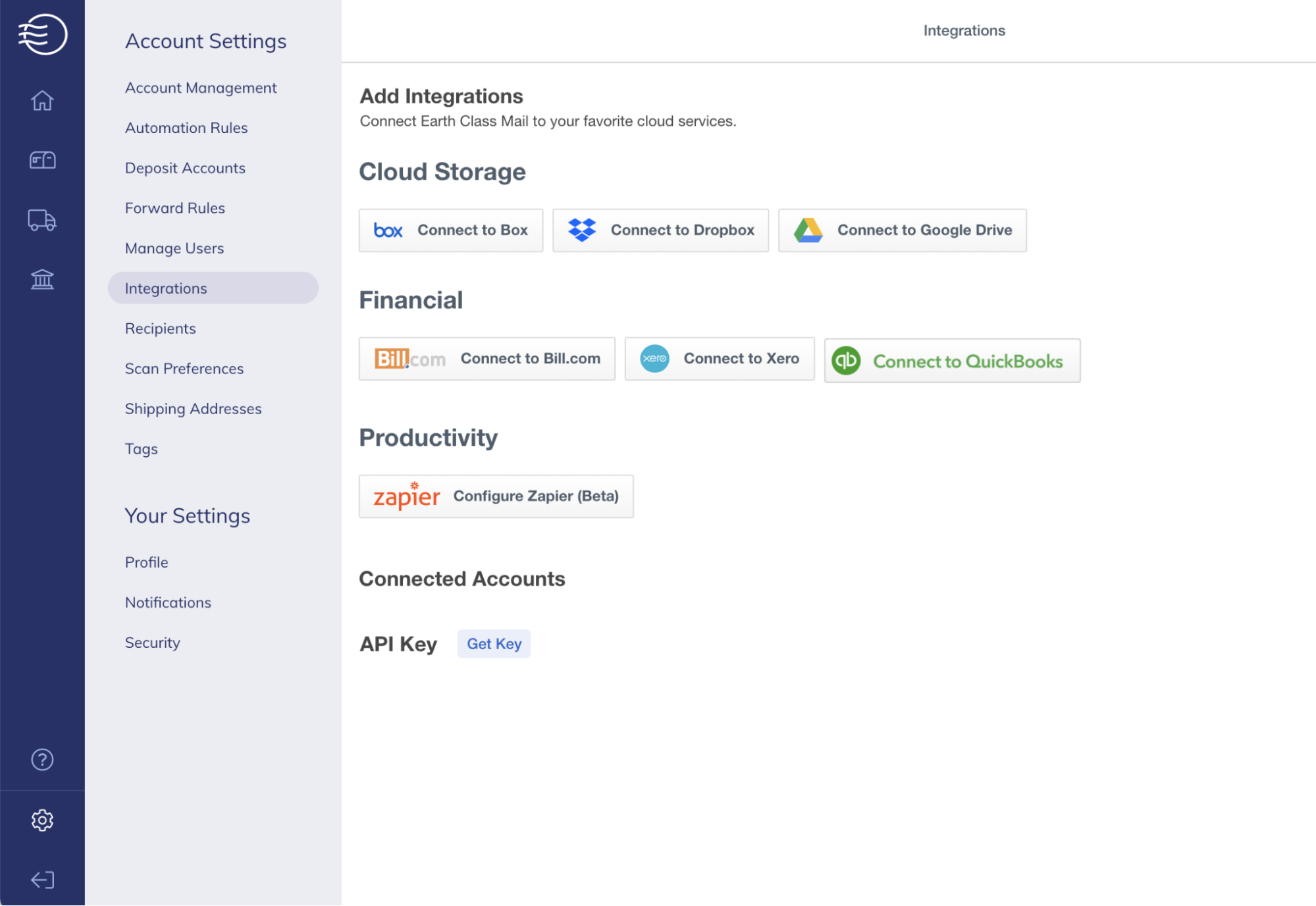This screenshot has width=1316, height=906.
Task: Click the Xero logo icon
Action: (654, 359)
